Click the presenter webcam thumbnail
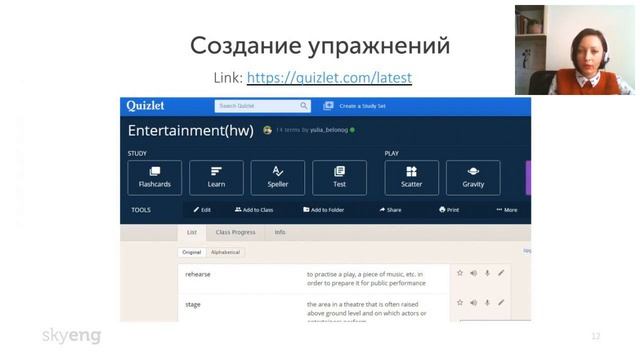The image size is (640, 360). click(575, 50)
